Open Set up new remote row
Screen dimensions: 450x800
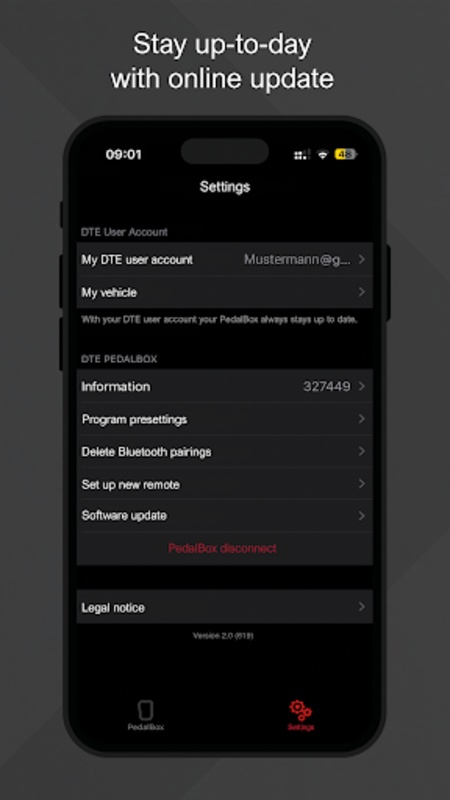tap(224, 484)
